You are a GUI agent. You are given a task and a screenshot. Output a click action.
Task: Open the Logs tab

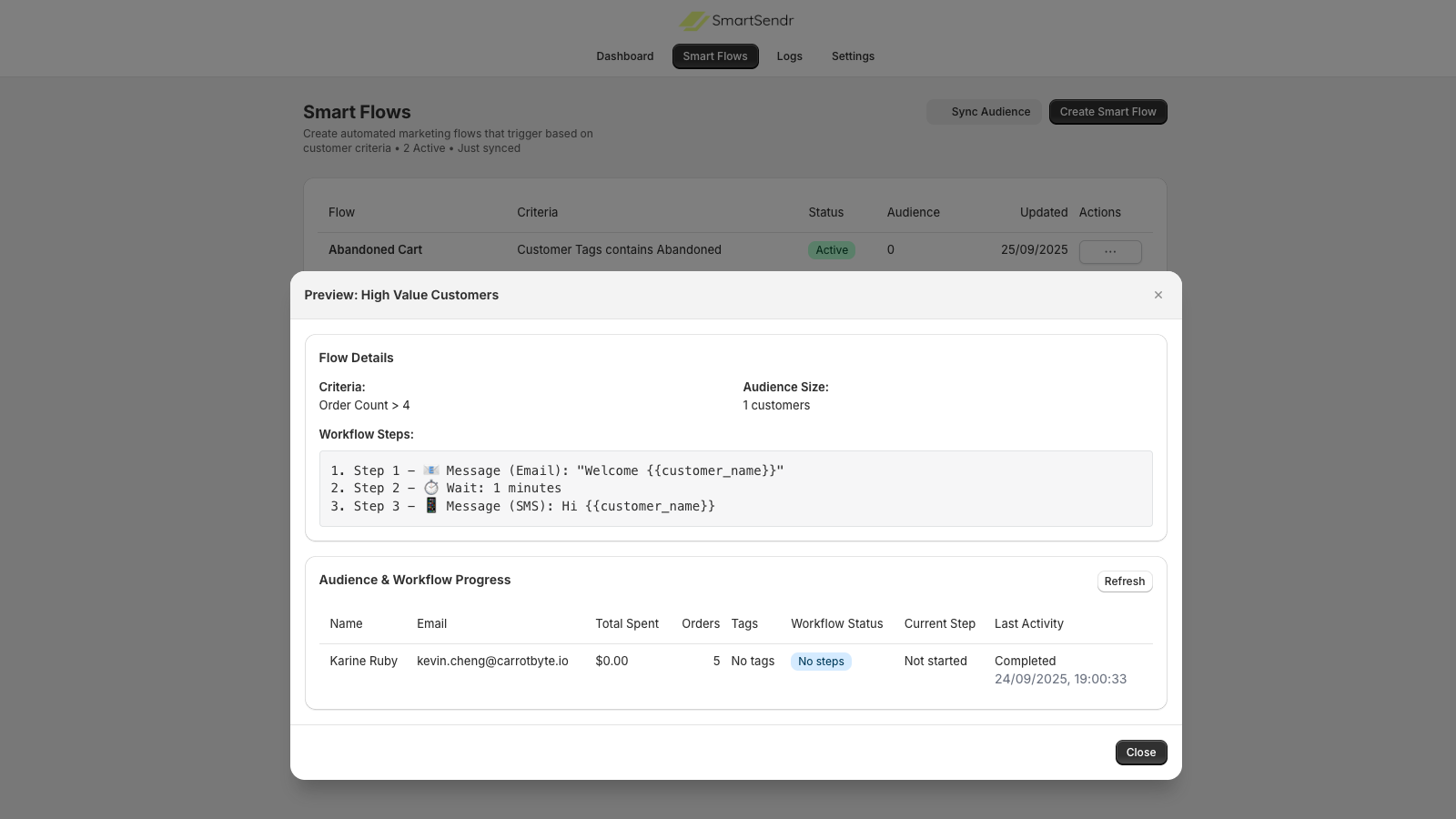point(790,56)
